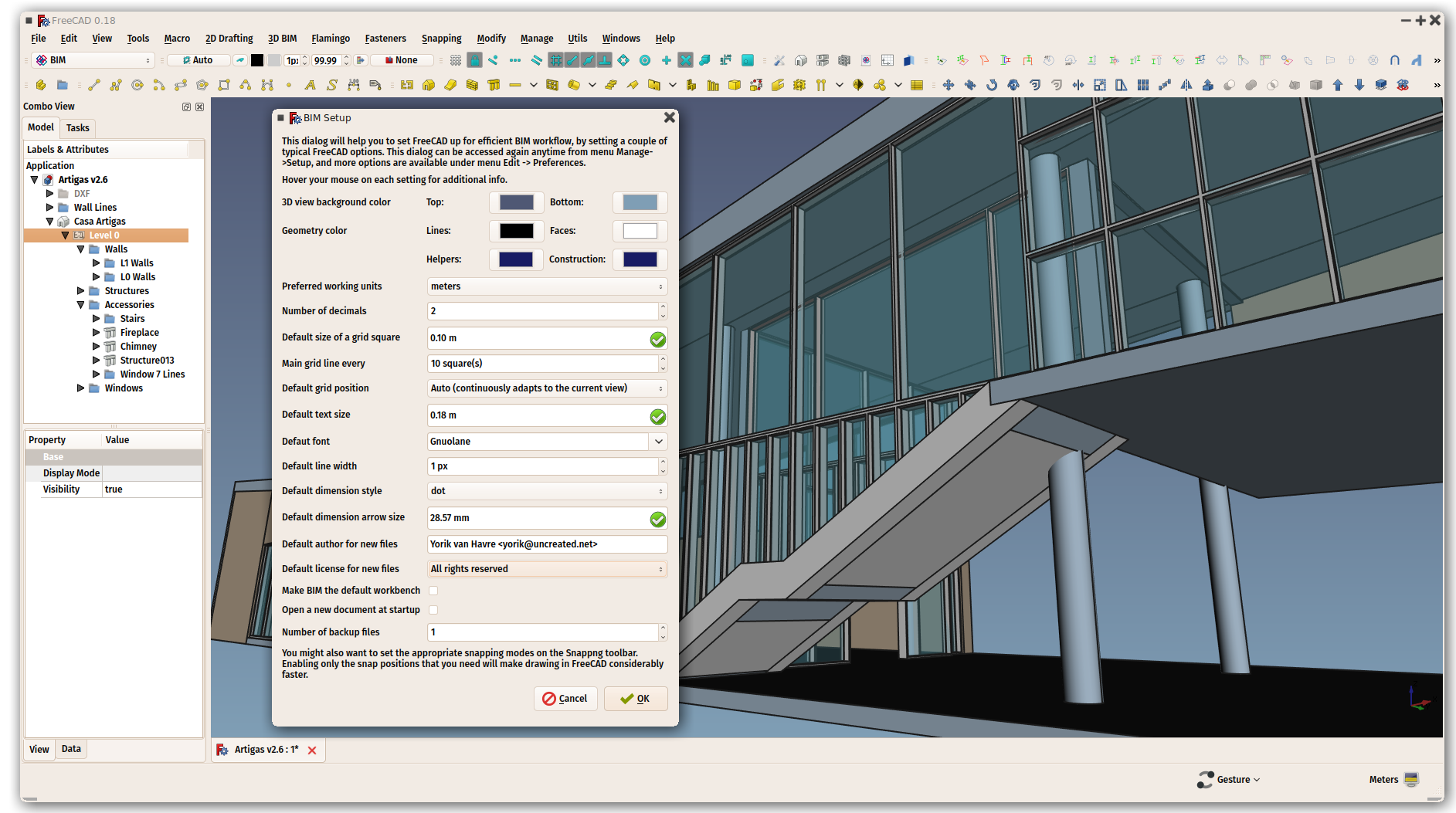Check Make BIM the default workbench

pos(433,590)
